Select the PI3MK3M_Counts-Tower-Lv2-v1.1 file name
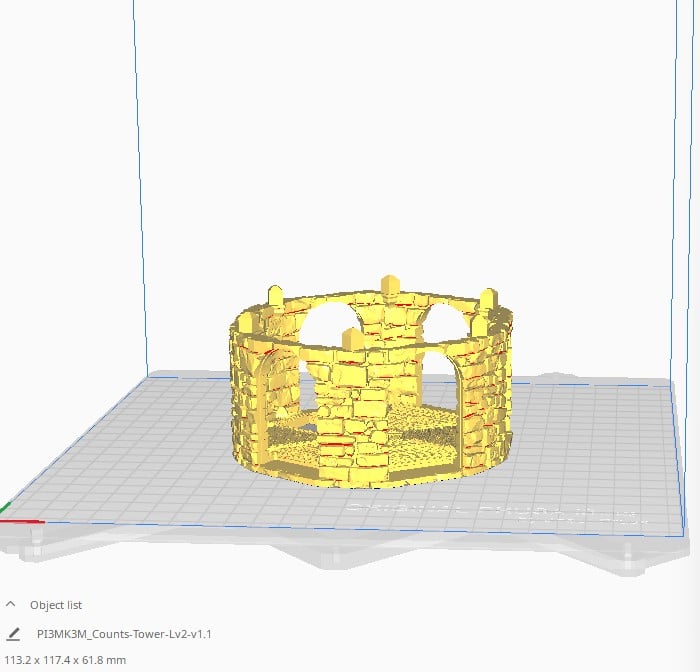Image resolution: width=700 pixels, height=672 pixels. coord(123,634)
